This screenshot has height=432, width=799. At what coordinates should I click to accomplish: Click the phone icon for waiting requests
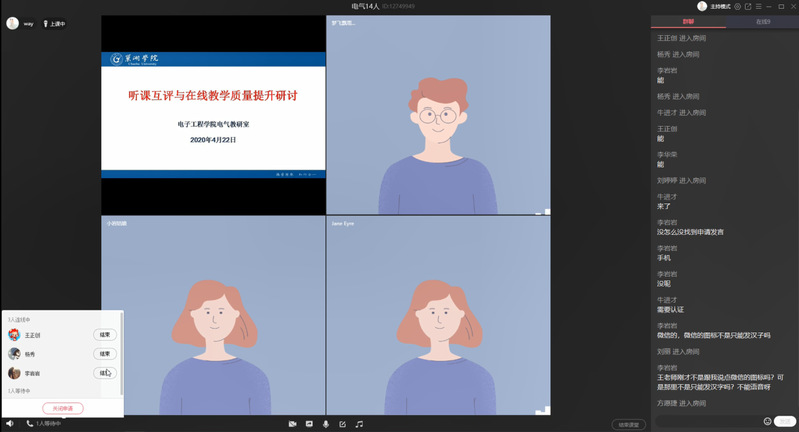coord(28,424)
